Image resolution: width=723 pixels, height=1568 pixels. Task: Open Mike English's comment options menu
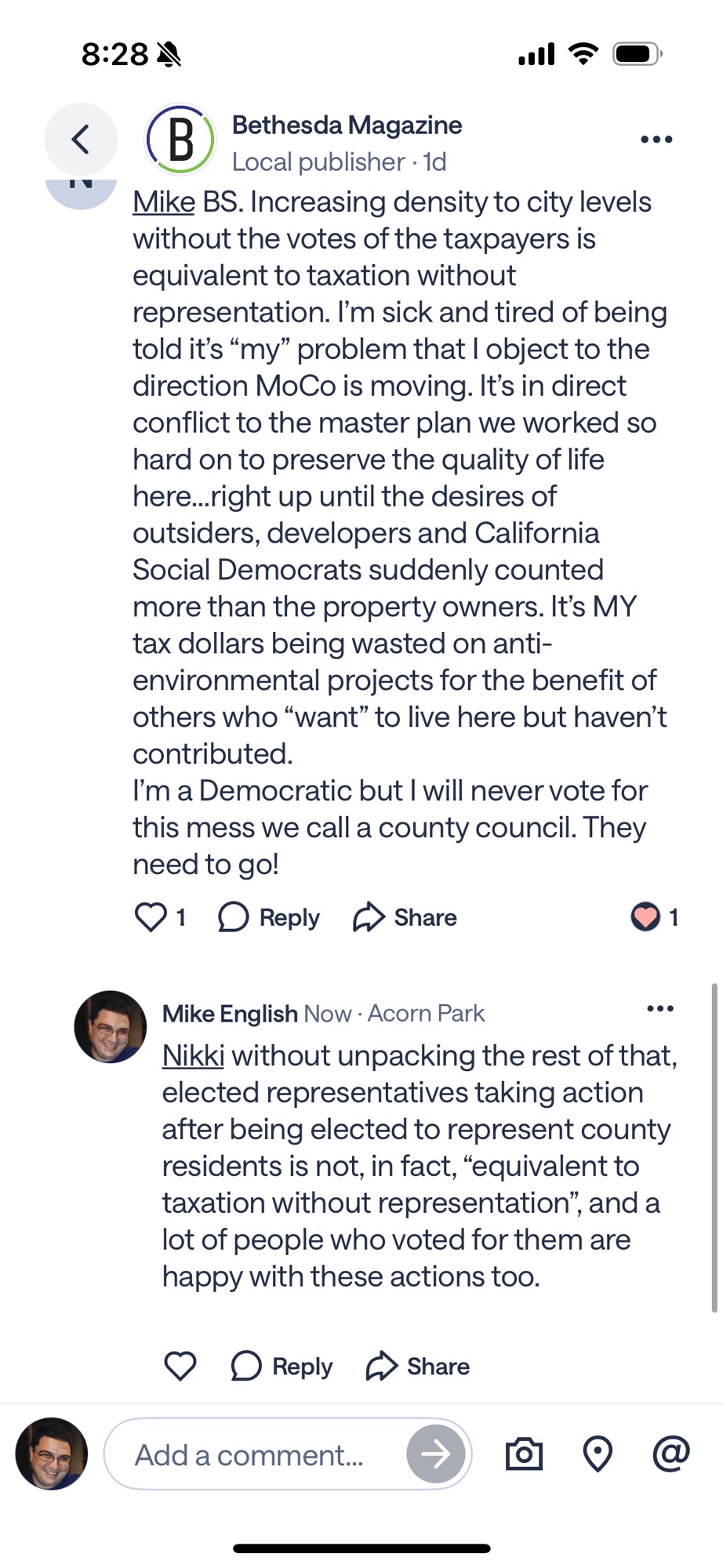659,1008
